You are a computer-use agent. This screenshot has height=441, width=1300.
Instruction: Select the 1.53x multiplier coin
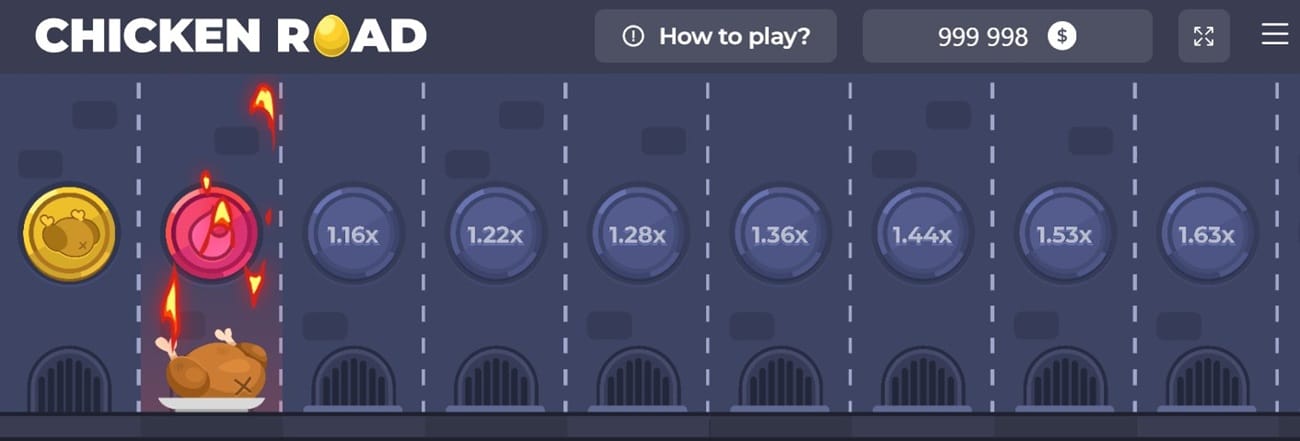click(x=1064, y=235)
